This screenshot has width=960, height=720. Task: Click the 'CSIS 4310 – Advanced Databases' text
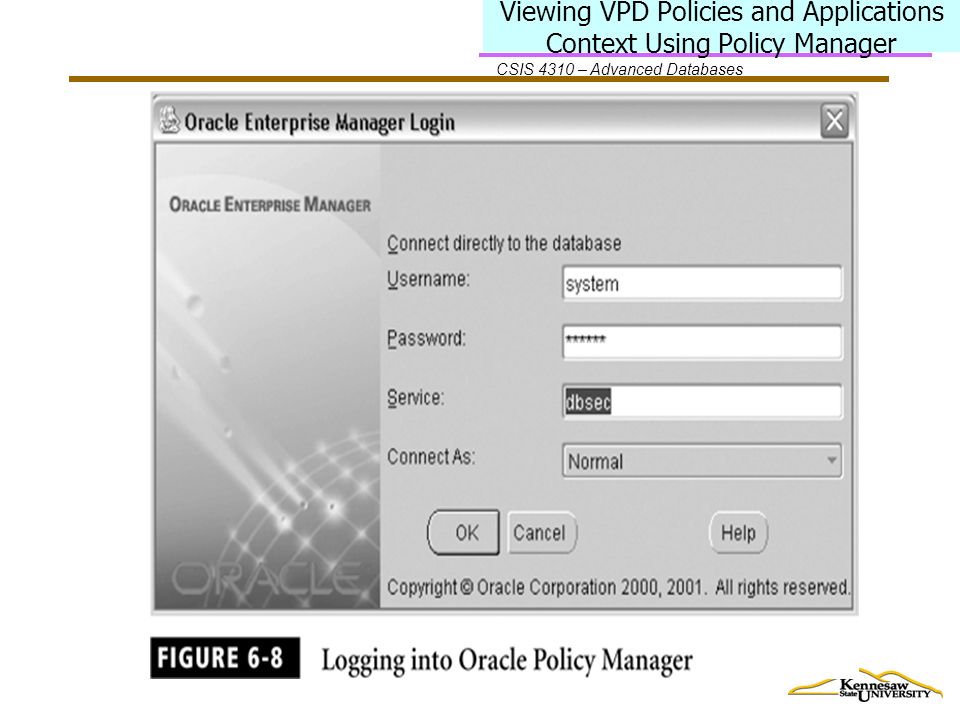tap(620, 69)
